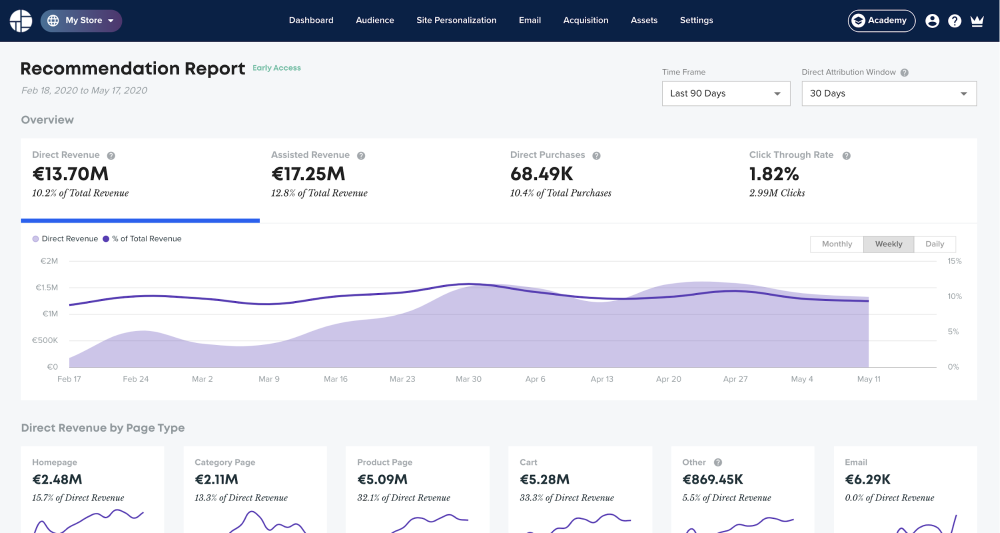Select the Direct Purchases metric tab
Viewport: 1000px width, 533px height.
coord(618,180)
